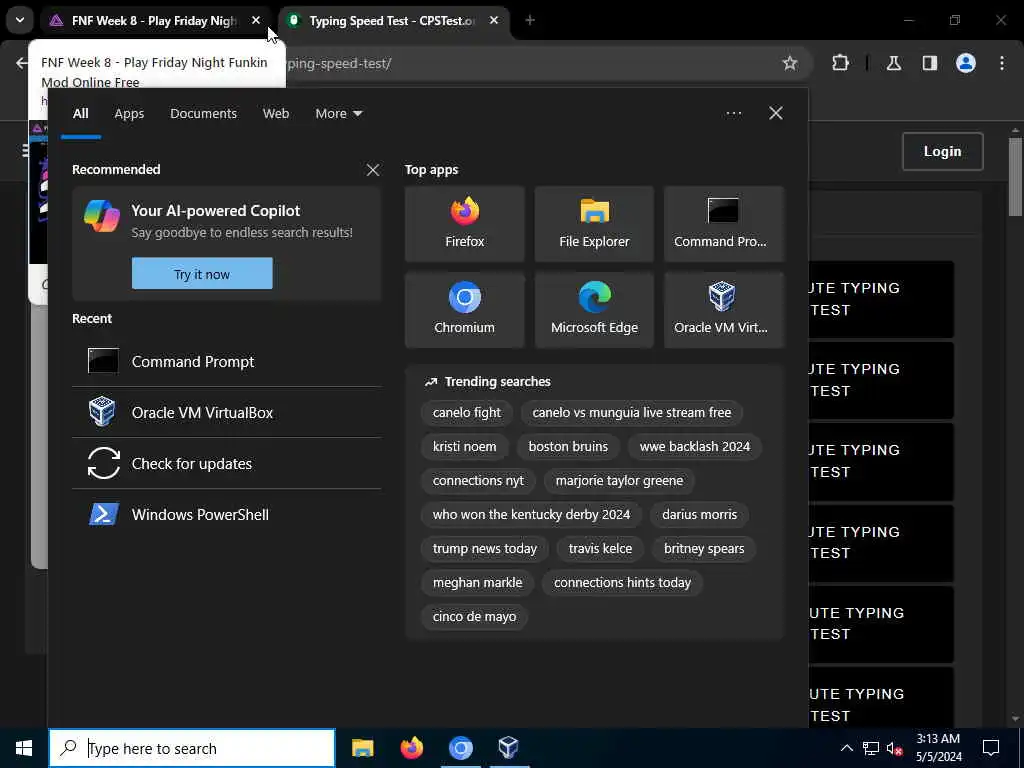
Task: Search trending 'connections hints today'
Action: click(x=622, y=582)
